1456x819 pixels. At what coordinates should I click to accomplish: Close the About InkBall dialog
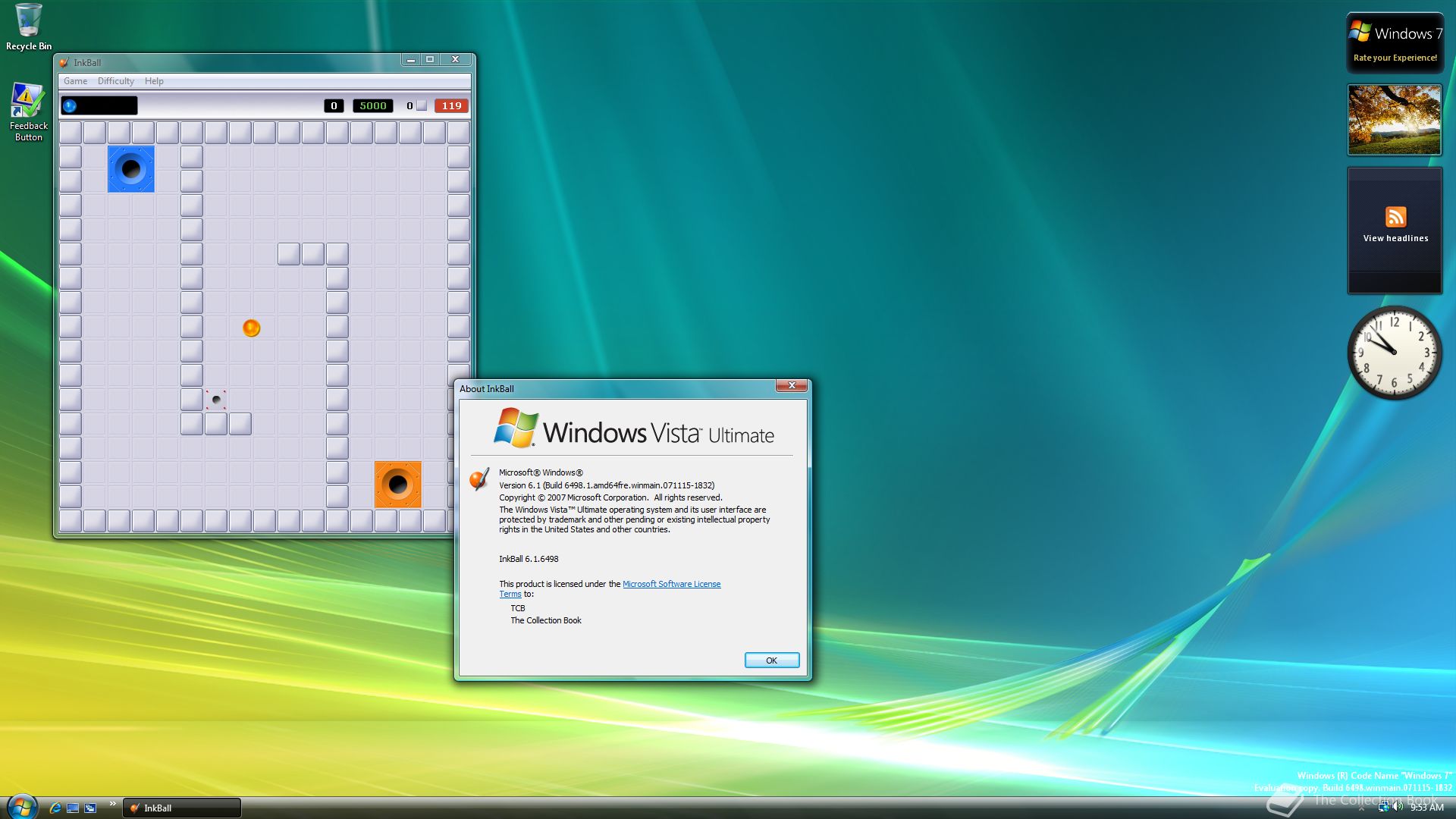click(x=792, y=386)
